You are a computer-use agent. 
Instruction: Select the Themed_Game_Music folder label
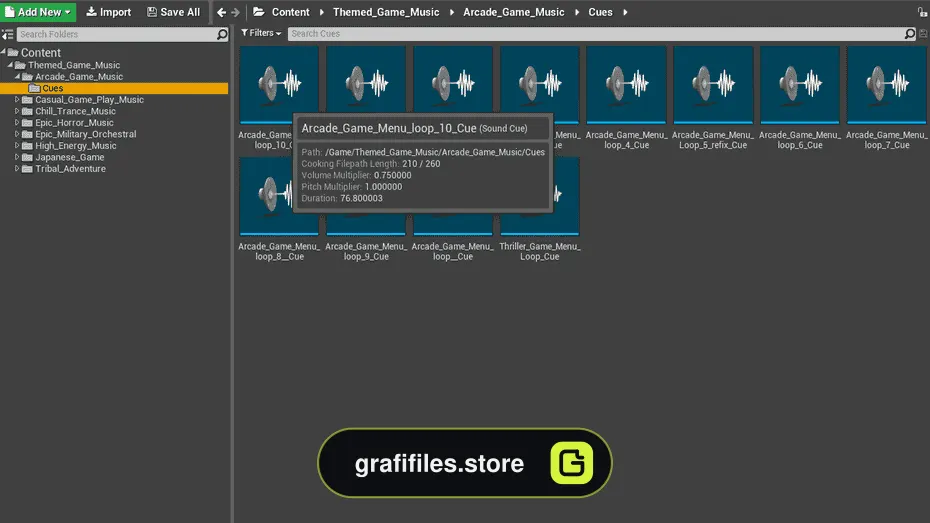click(x=74, y=65)
